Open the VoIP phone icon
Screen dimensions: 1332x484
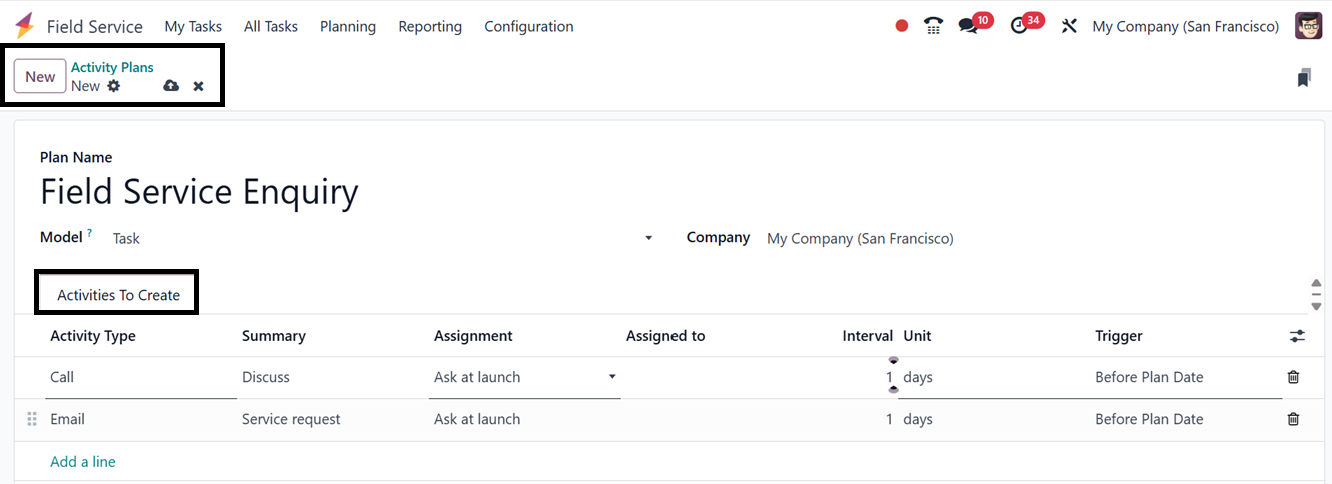click(933, 26)
